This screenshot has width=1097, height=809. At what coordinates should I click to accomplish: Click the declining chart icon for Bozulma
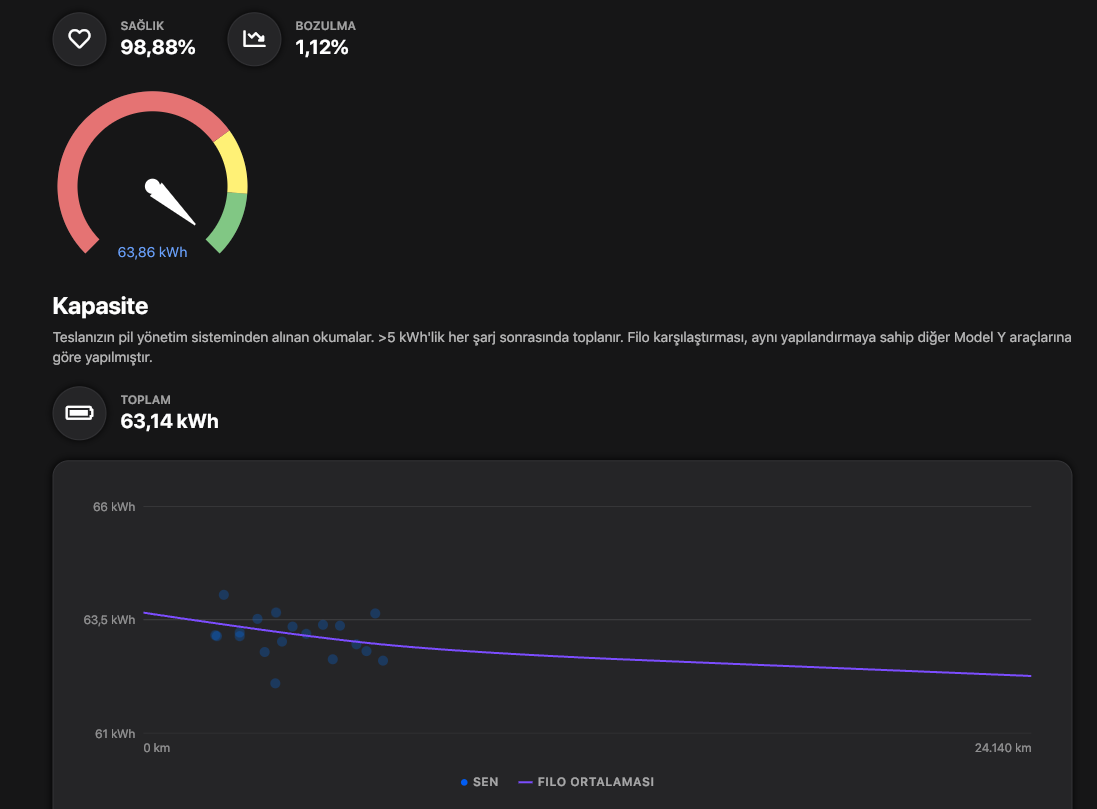(254, 39)
